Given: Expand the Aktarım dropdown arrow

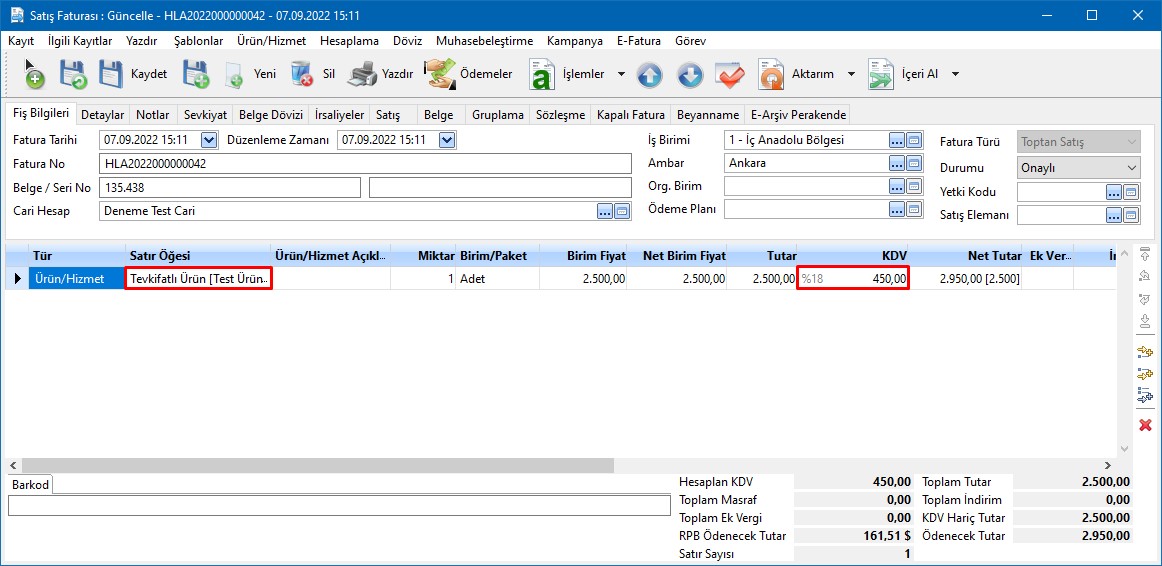Looking at the screenshot, I should (851, 74).
